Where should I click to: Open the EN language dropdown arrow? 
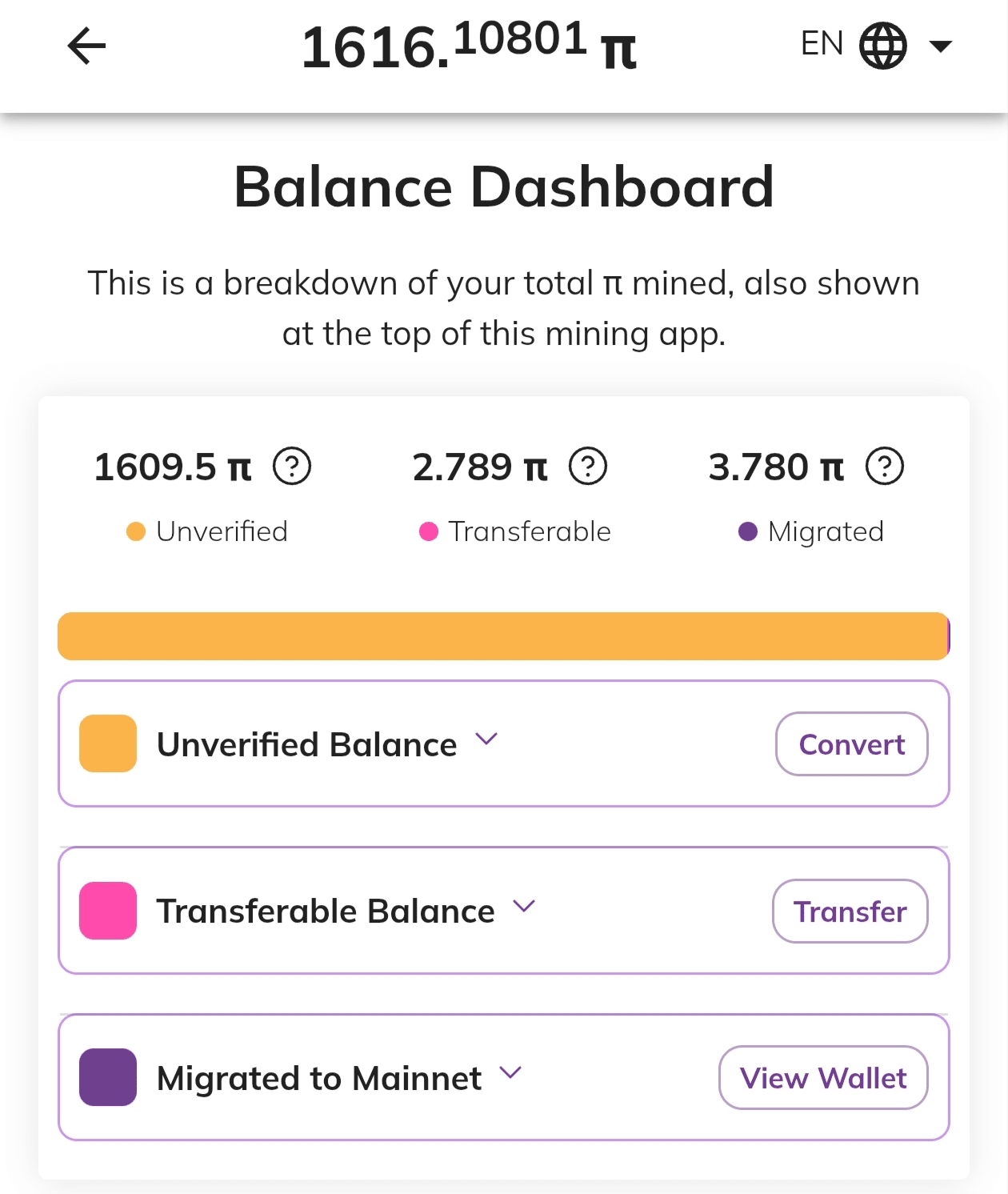pyautogui.click(x=941, y=46)
